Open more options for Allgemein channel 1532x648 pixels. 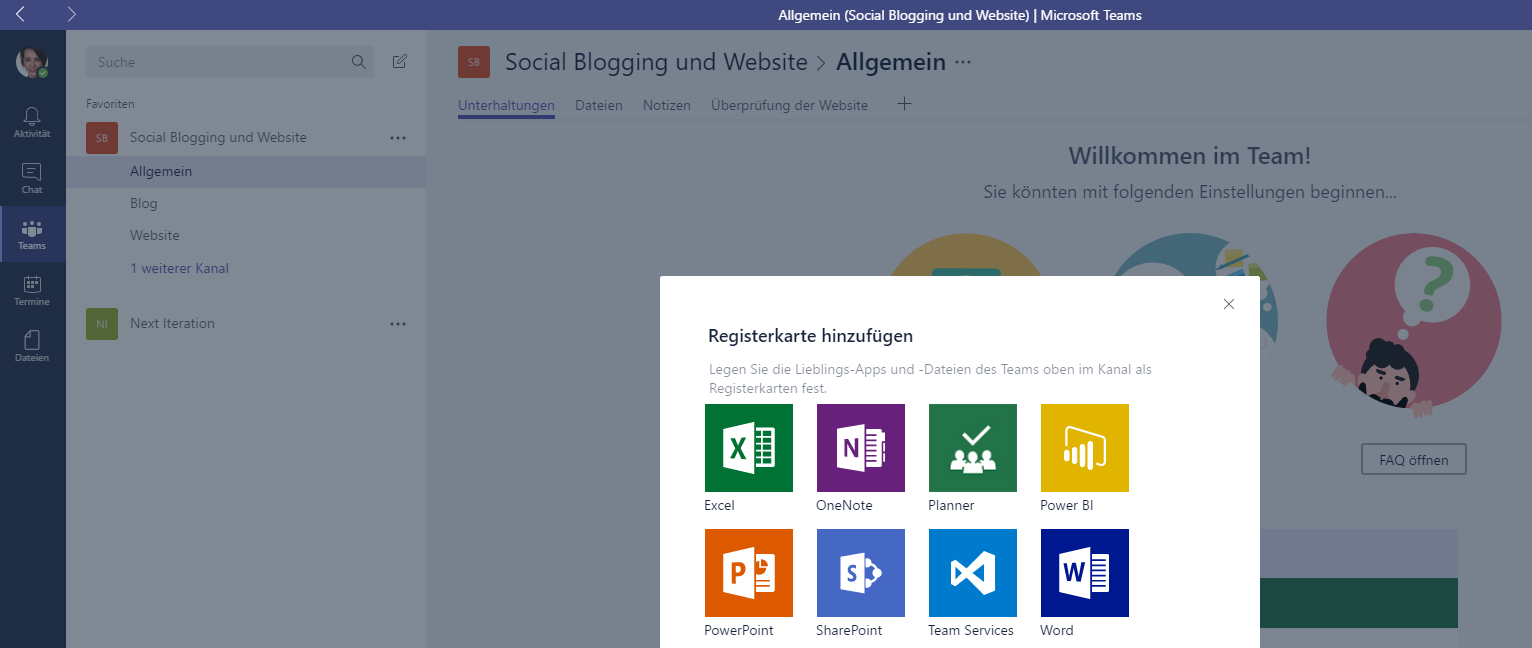tap(963, 62)
